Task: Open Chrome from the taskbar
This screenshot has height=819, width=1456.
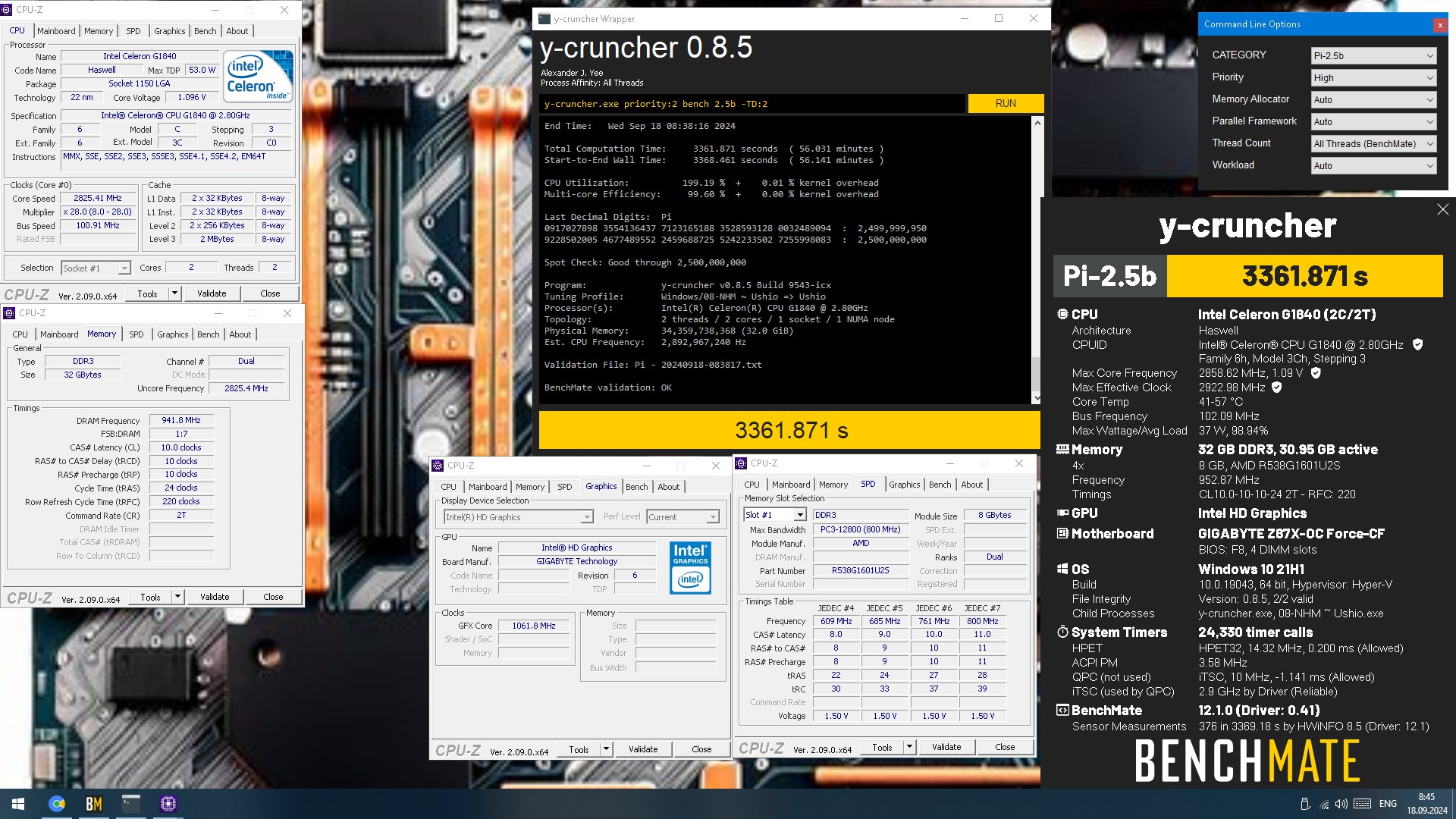Action: point(57,804)
